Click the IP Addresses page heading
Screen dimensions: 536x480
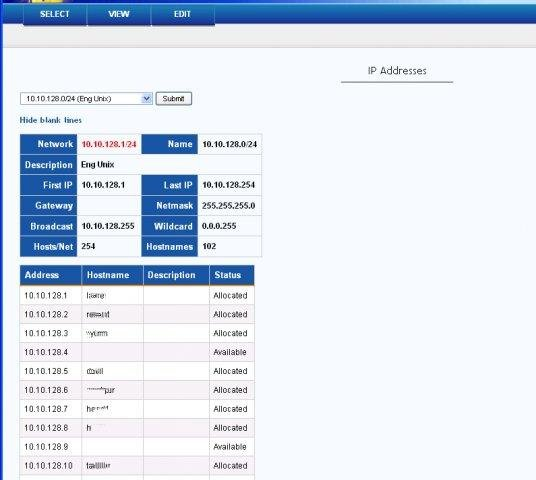397,71
